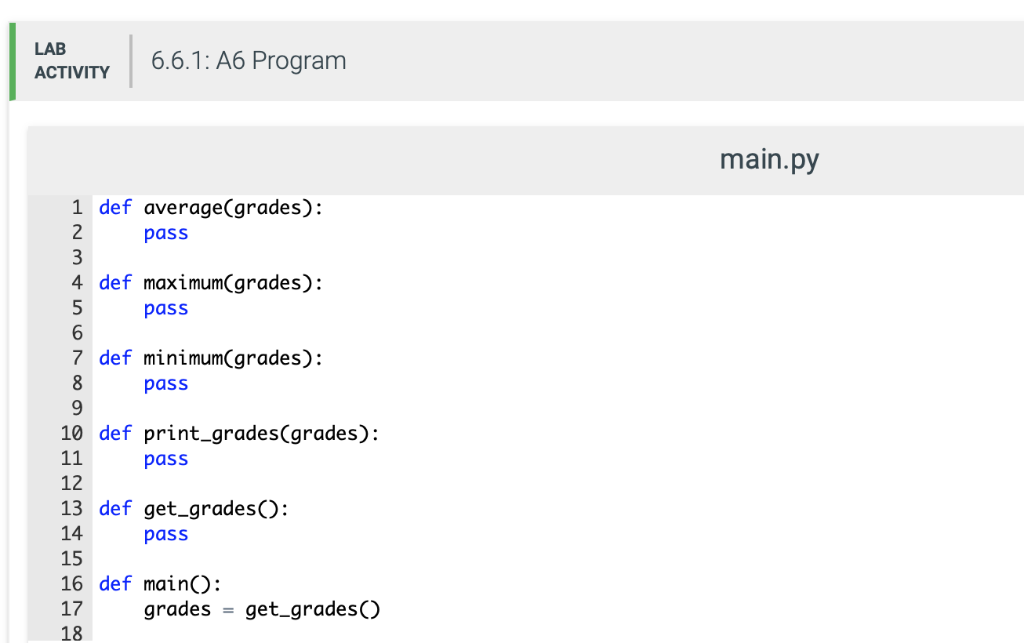Click the pass statement on line 14

click(165, 533)
